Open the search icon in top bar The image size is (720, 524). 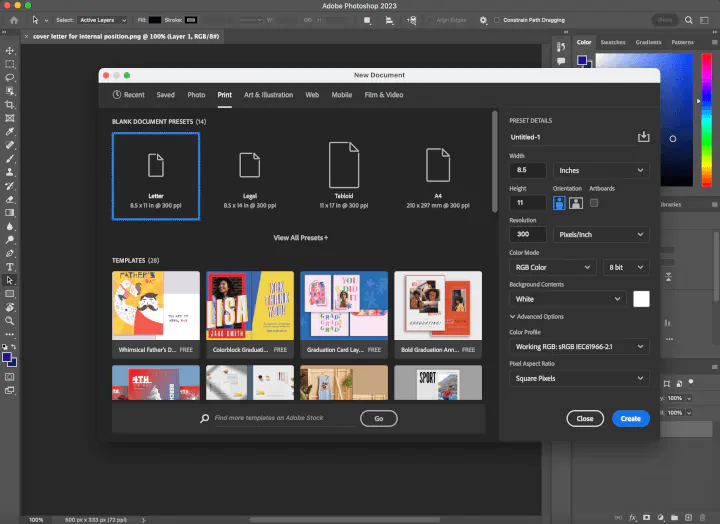coord(688,20)
